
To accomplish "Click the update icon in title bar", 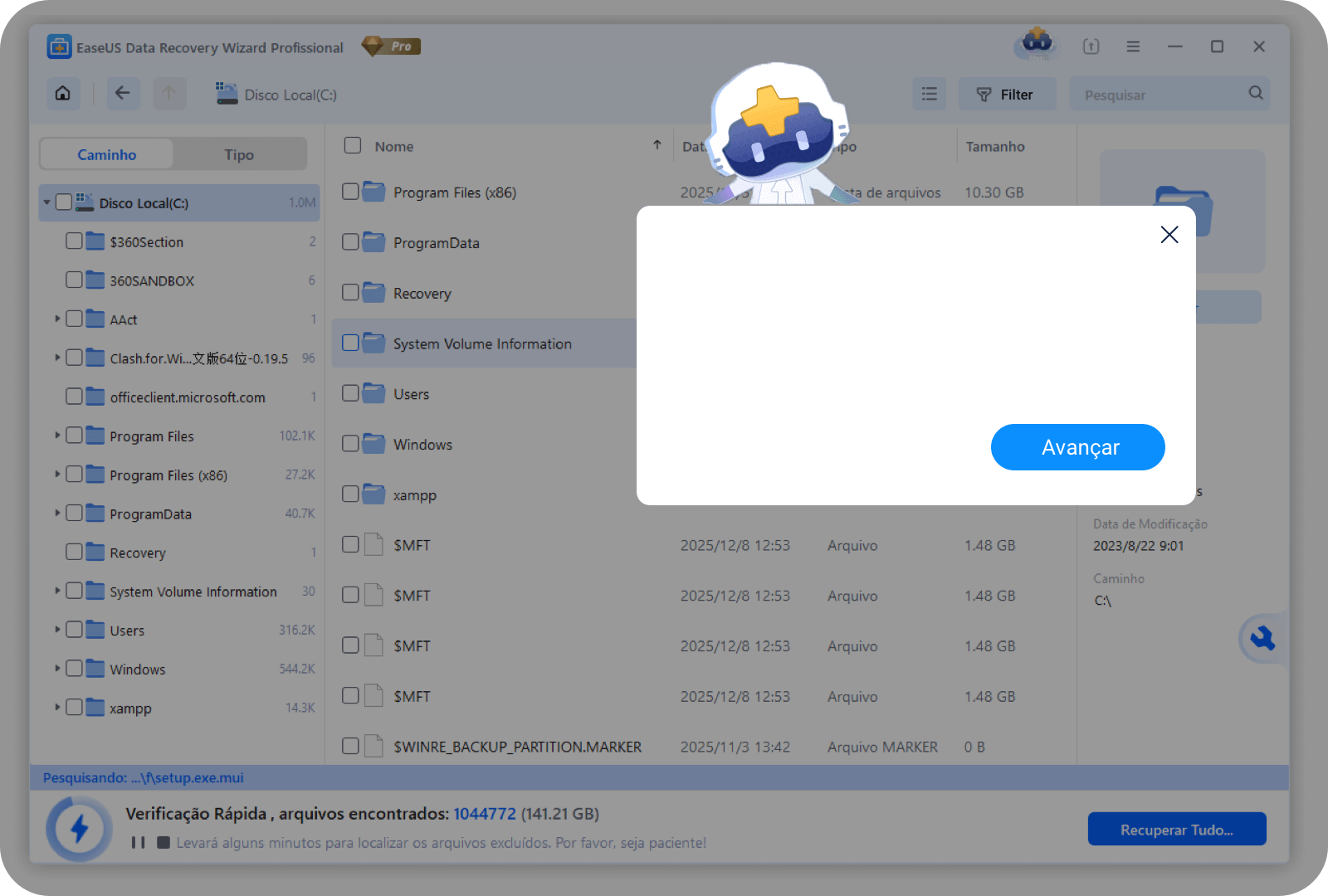I will point(1091,47).
